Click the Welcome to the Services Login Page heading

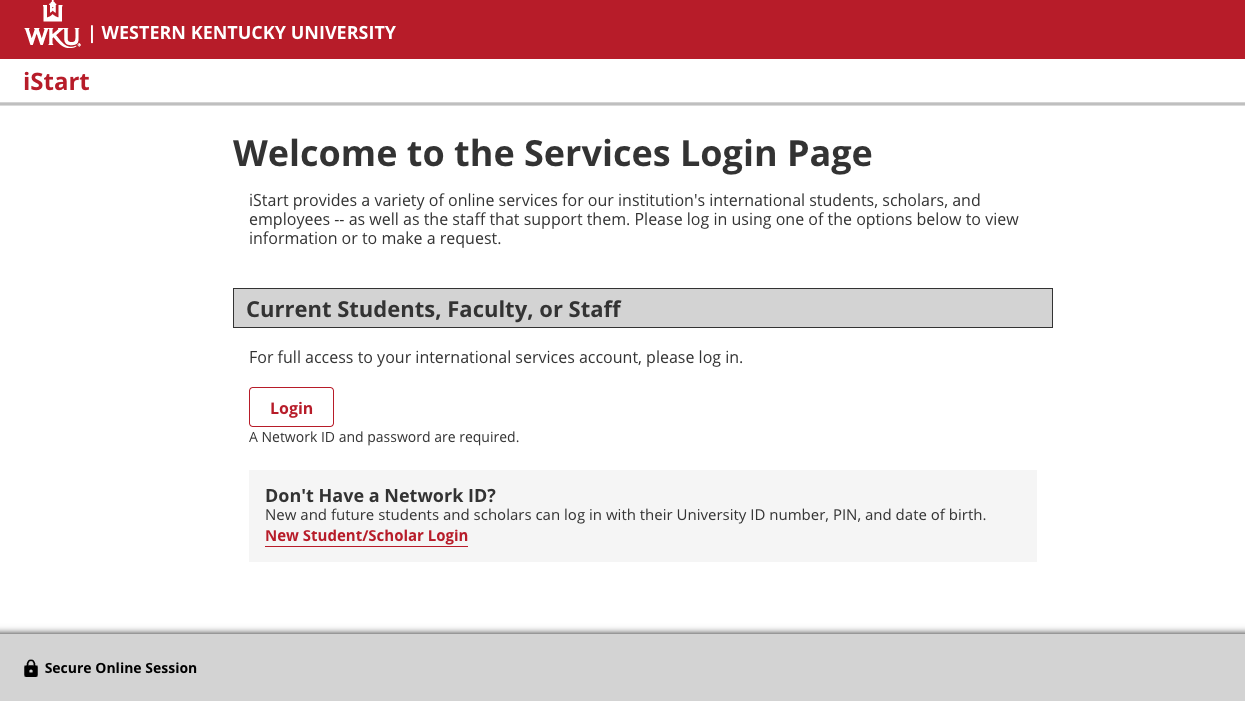pos(552,153)
